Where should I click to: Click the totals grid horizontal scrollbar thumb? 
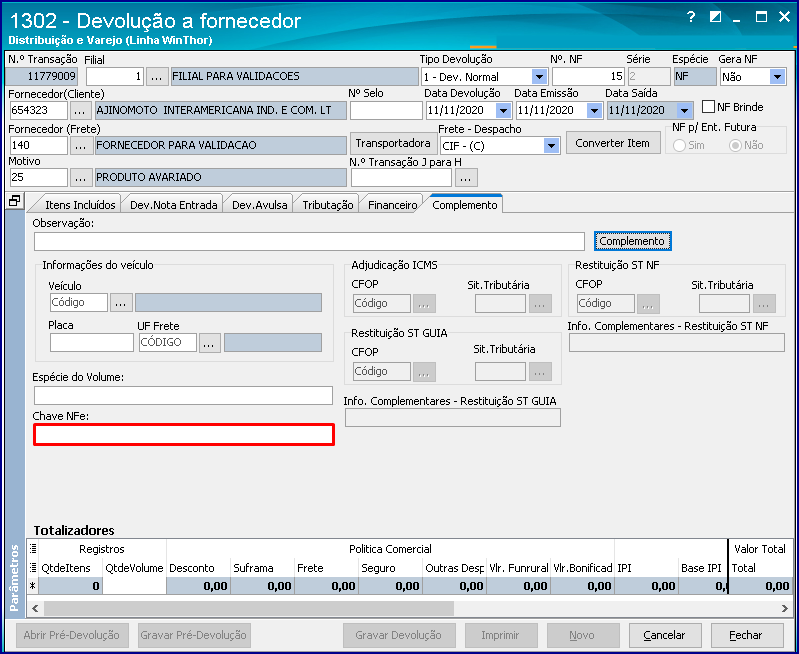tap(249, 608)
